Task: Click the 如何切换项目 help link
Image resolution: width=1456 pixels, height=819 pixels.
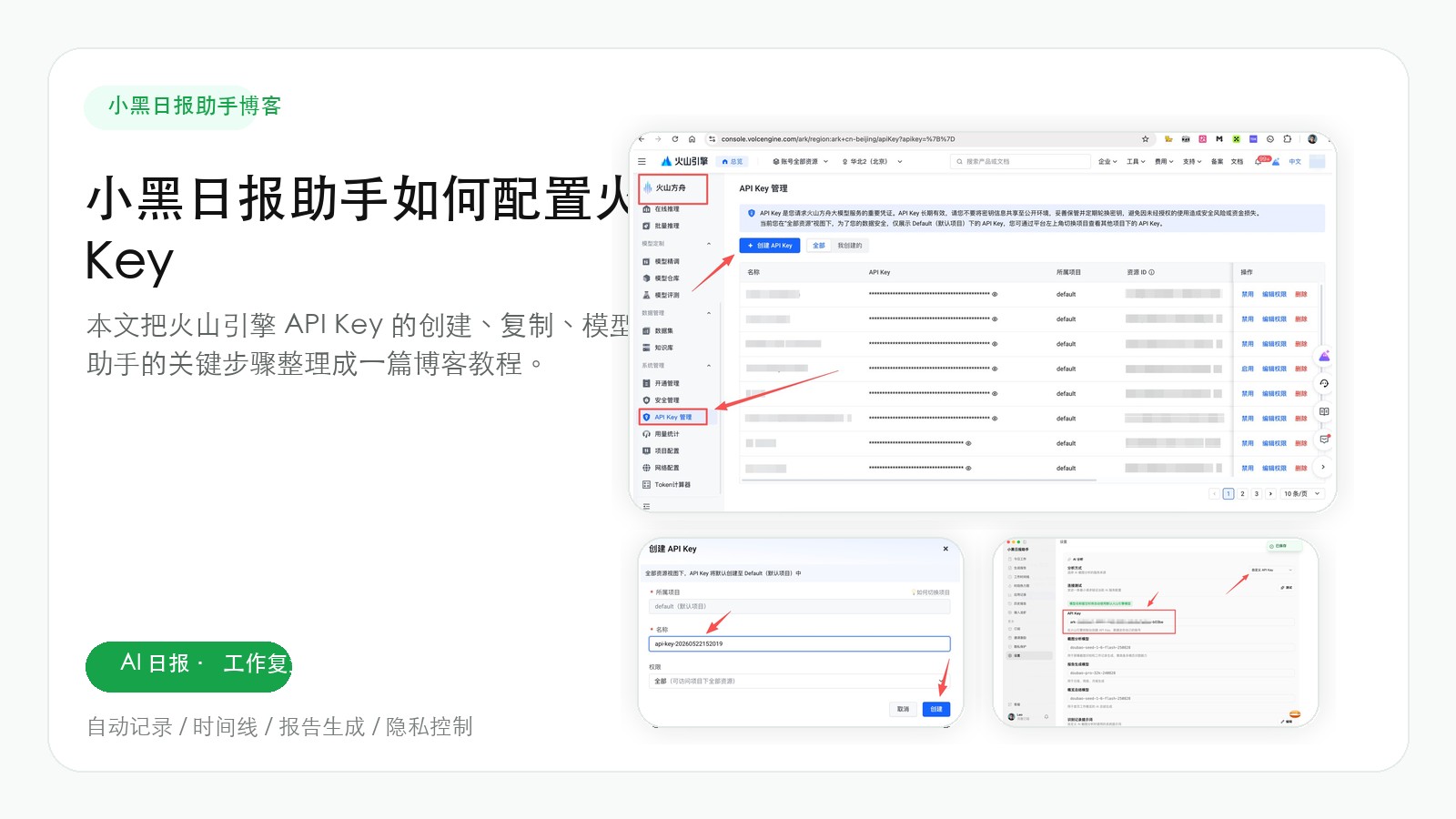Action: 931,592
